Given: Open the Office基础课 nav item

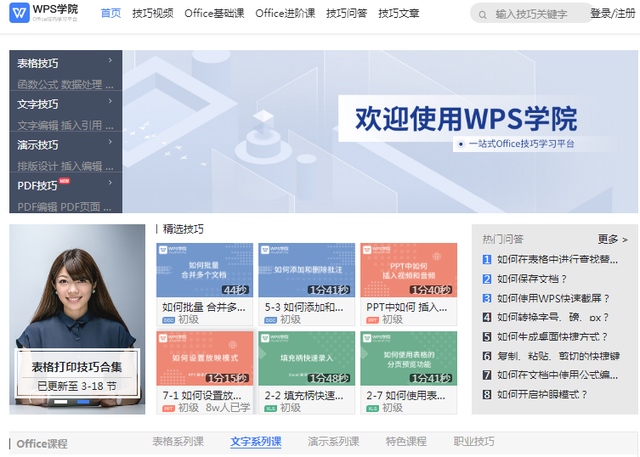Looking at the screenshot, I should [214, 13].
